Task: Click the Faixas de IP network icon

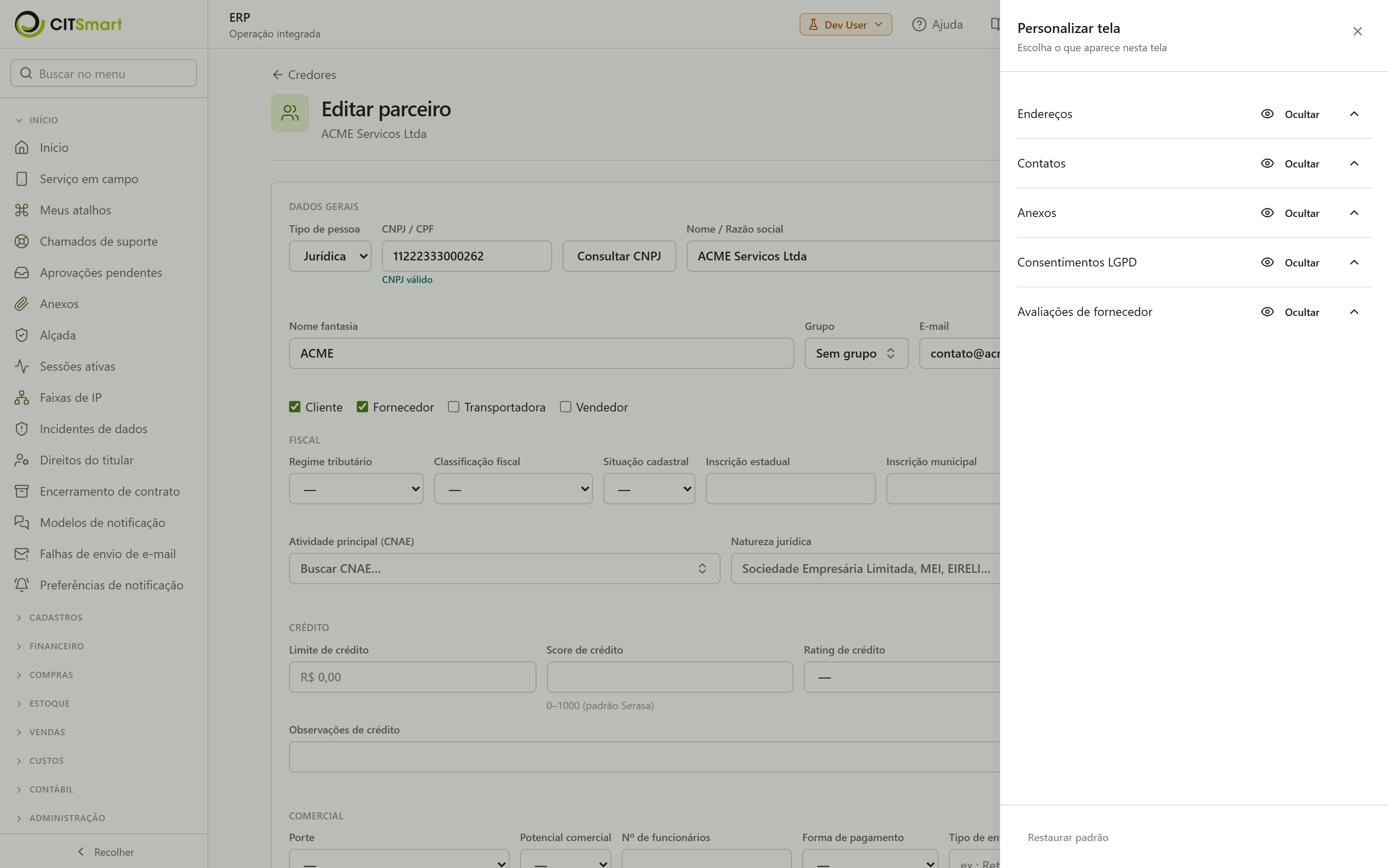Action: [x=22, y=398]
